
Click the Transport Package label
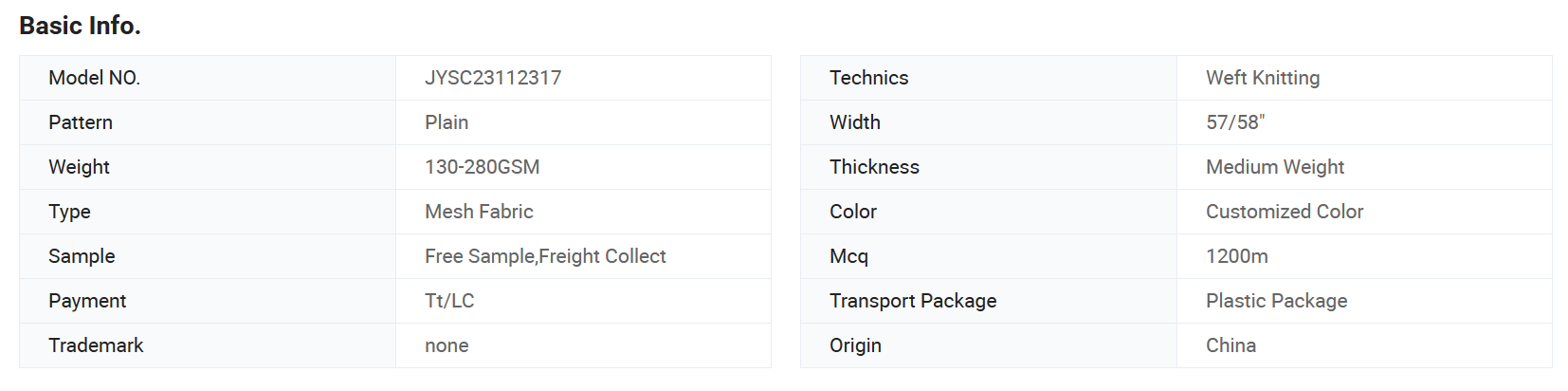(x=913, y=301)
